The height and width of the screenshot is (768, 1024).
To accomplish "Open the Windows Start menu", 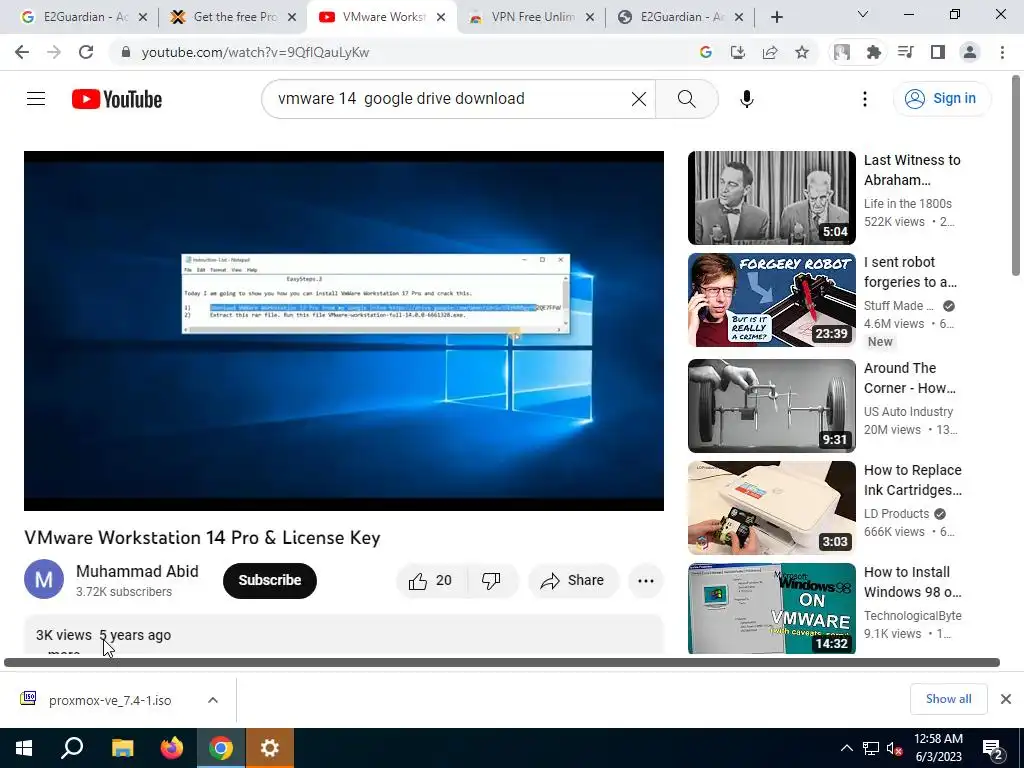I will point(24,748).
